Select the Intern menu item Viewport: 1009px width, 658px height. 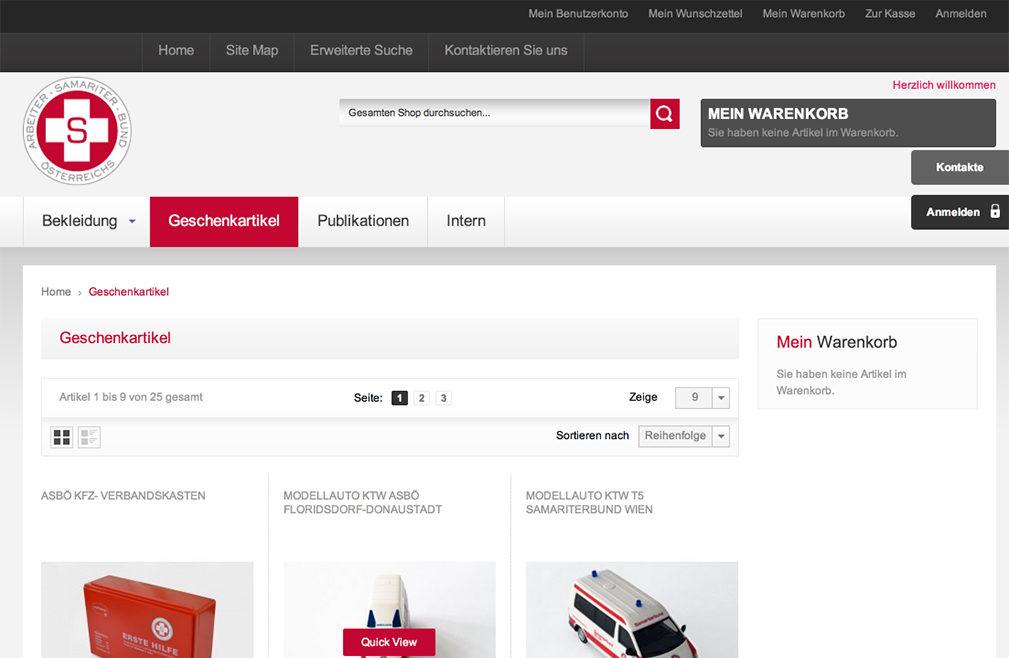click(x=466, y=221)
